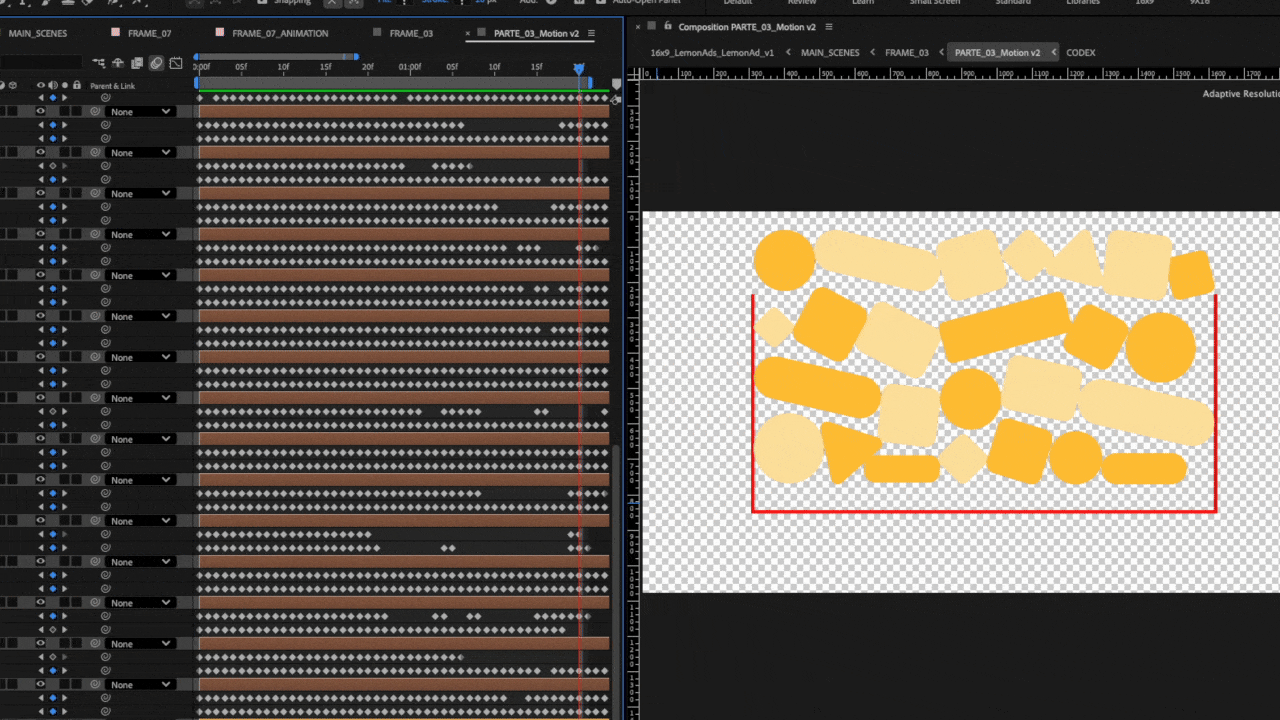Lock the second layer via lock box
This screenshot has height=720, width=1280.
click(77, 152)
